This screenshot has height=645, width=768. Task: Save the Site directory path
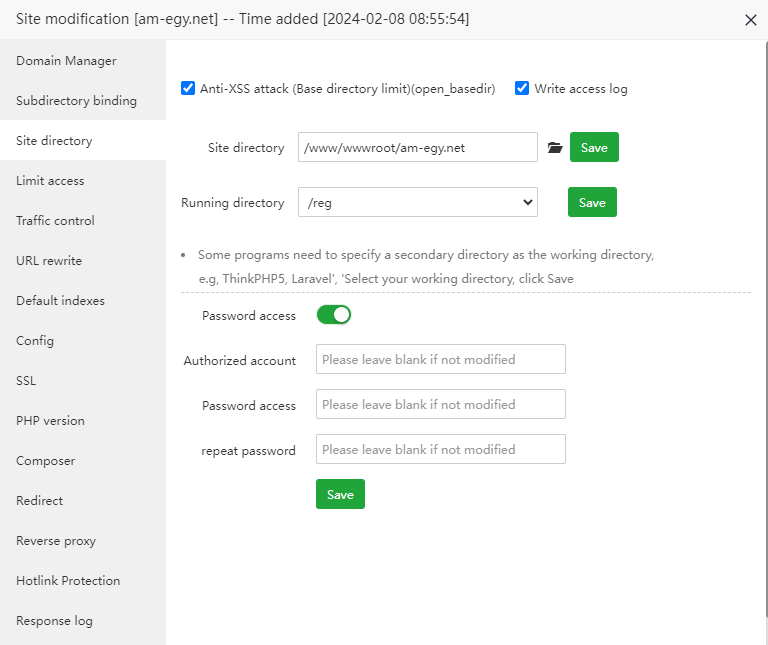point(594,147)
